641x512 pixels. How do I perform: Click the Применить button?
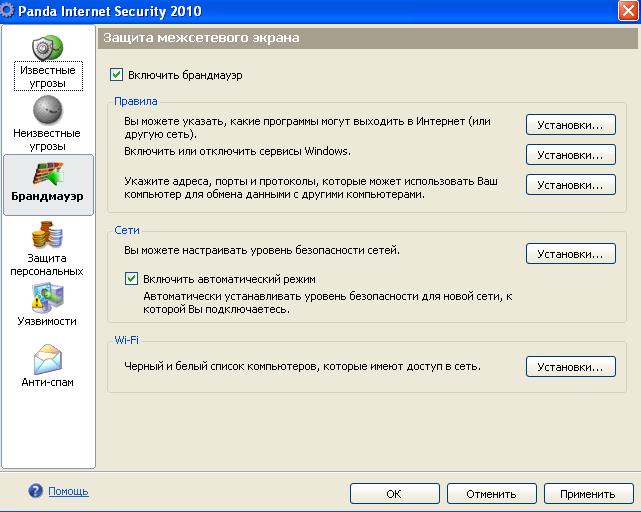coord(588,494)
